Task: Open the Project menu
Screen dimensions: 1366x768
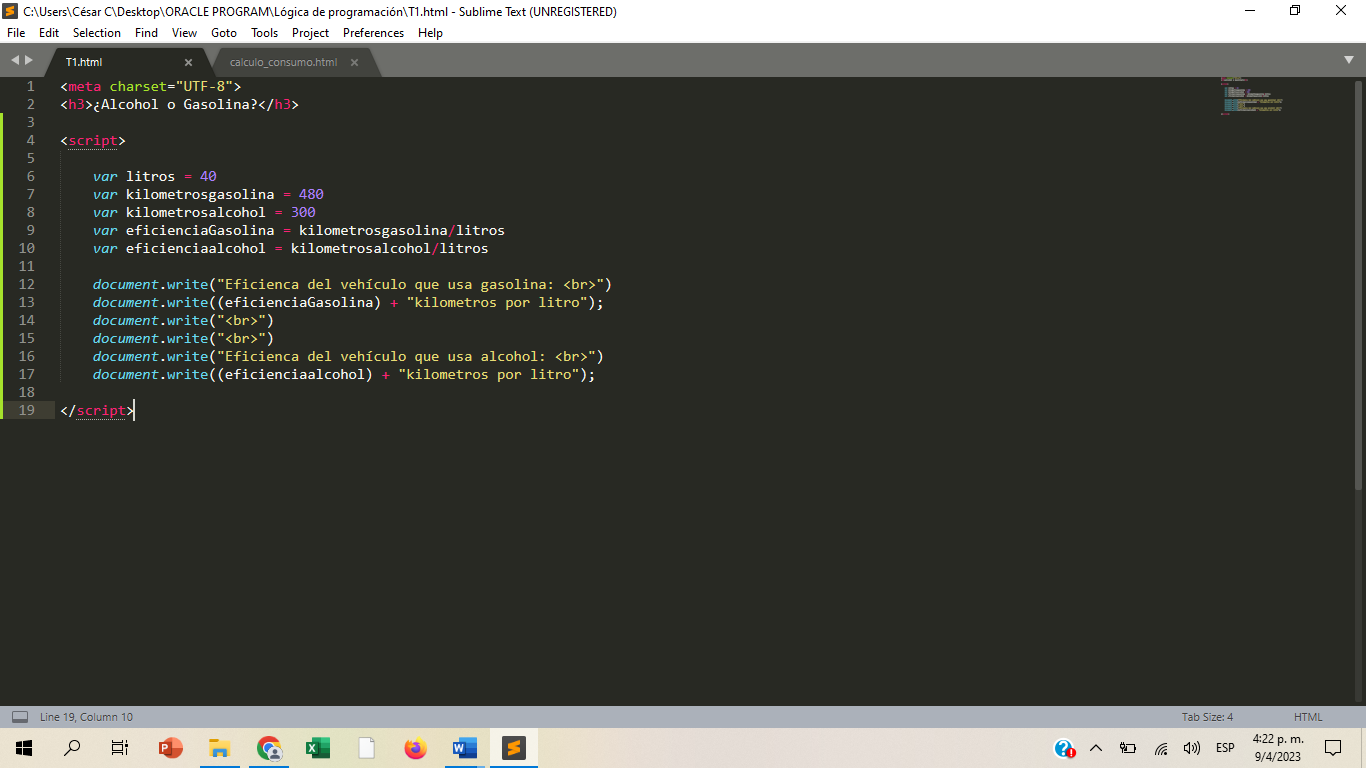Action: tap(311, 33)
